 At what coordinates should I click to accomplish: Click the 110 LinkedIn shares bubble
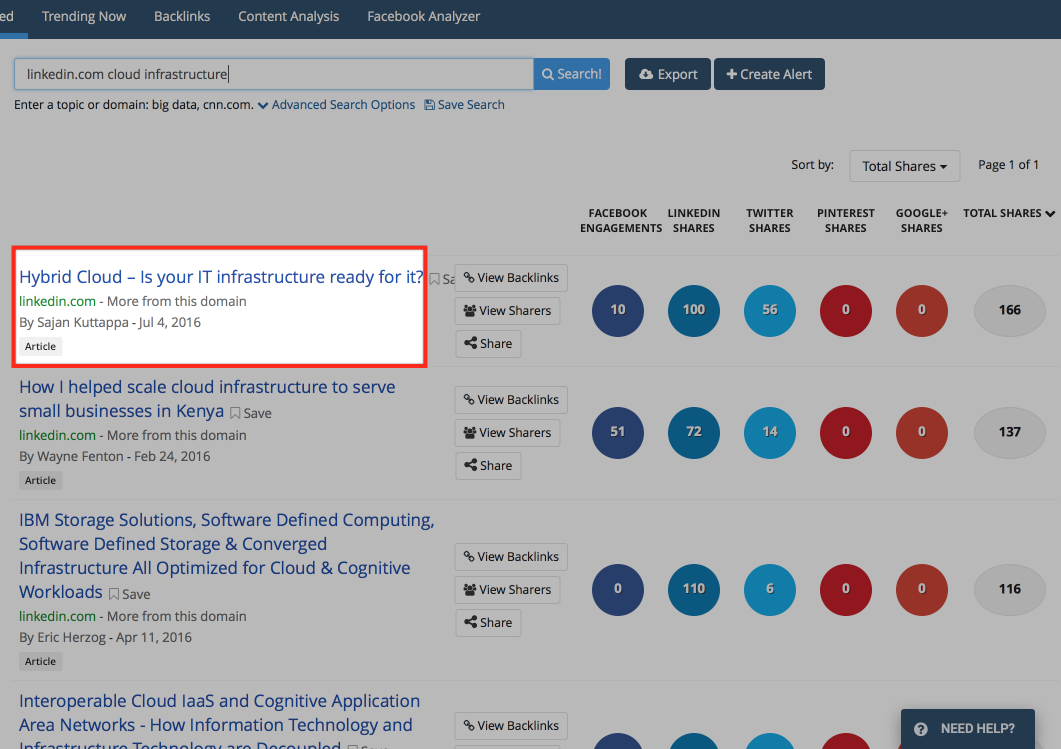[694, 589]
